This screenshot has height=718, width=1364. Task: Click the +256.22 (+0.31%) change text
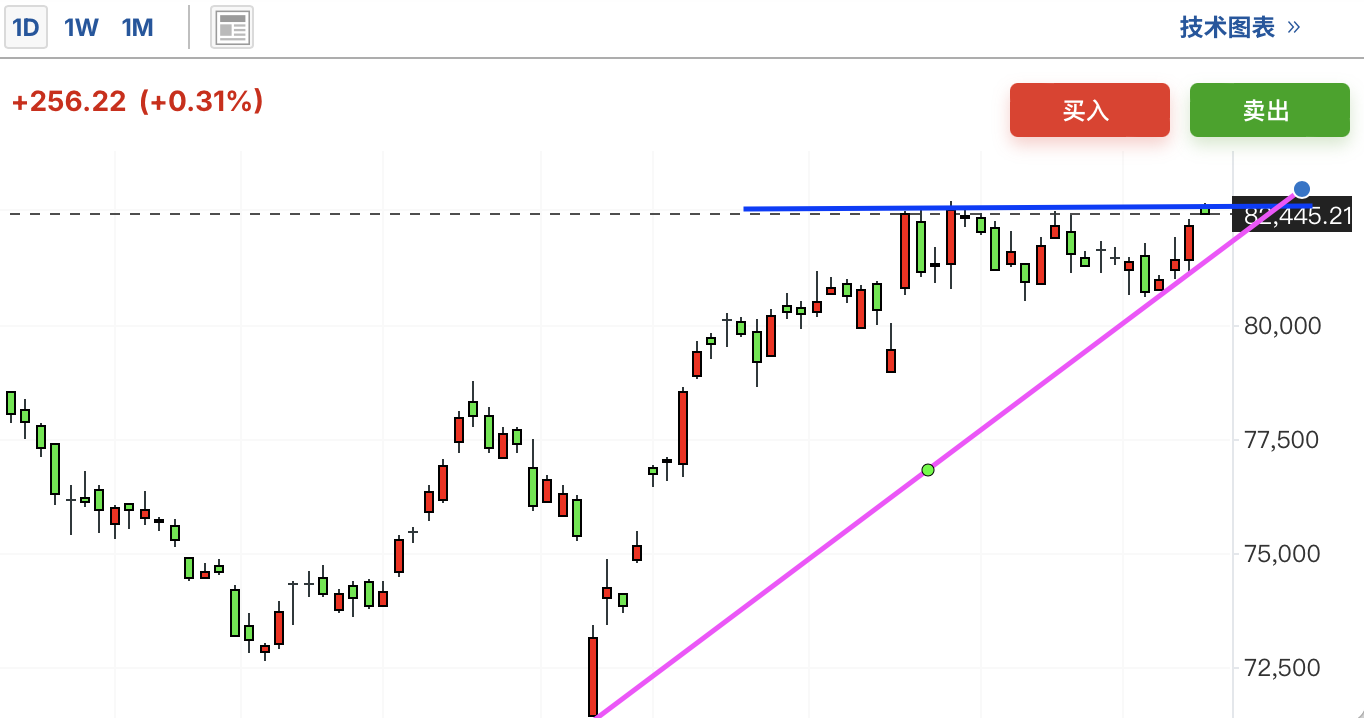click(137, 101)
